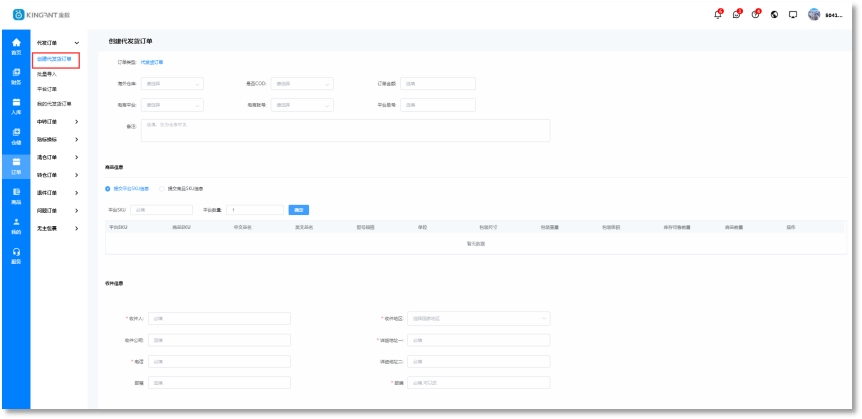Open the 海外仓库 warehouse dropdown
The height and width of the screenshot is (419, 862).
174,83
